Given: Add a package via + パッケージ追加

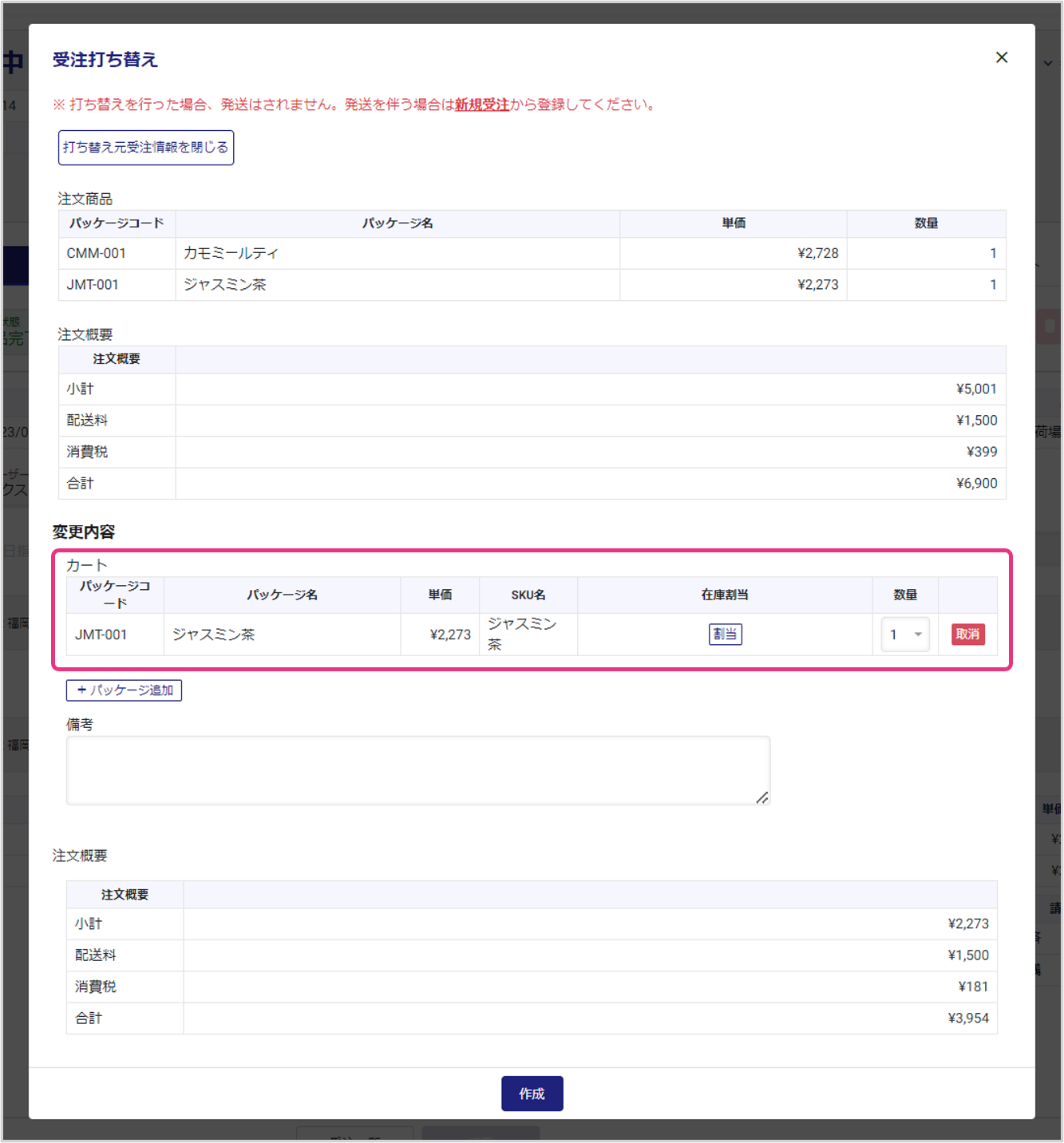Looking at the screenshot, I should point(125,690).
